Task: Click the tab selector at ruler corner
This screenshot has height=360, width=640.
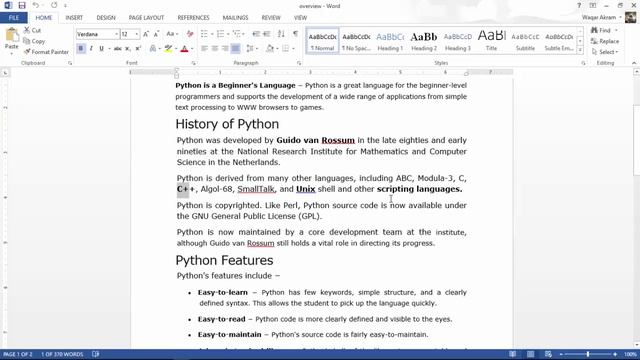Action: coord(5,73)
